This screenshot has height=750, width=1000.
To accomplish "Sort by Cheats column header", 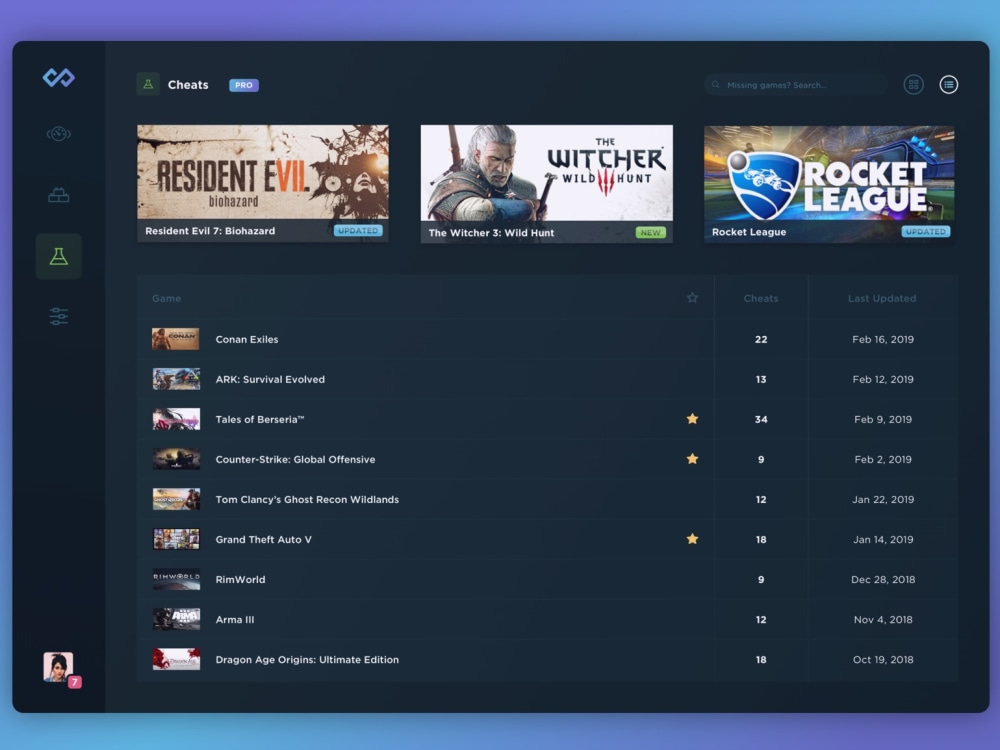I will pos(761,298).
